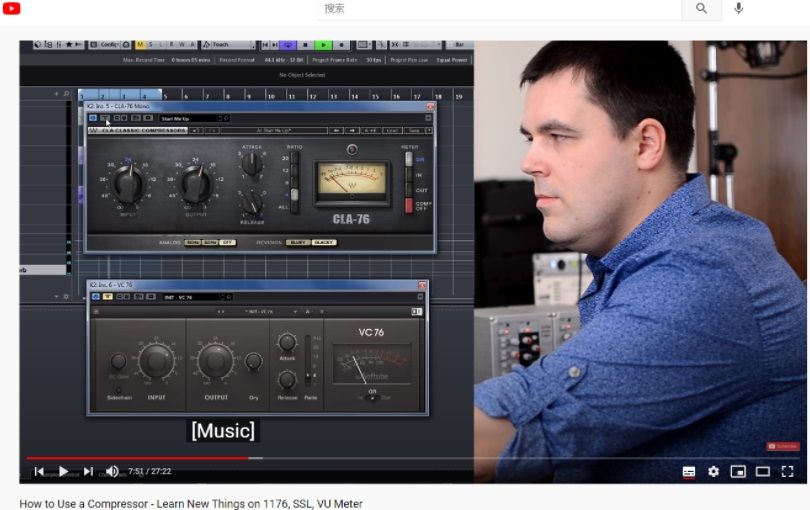Click the search magnifier button
The width and height of the screenshot is (810, 510).
[701, 8]
